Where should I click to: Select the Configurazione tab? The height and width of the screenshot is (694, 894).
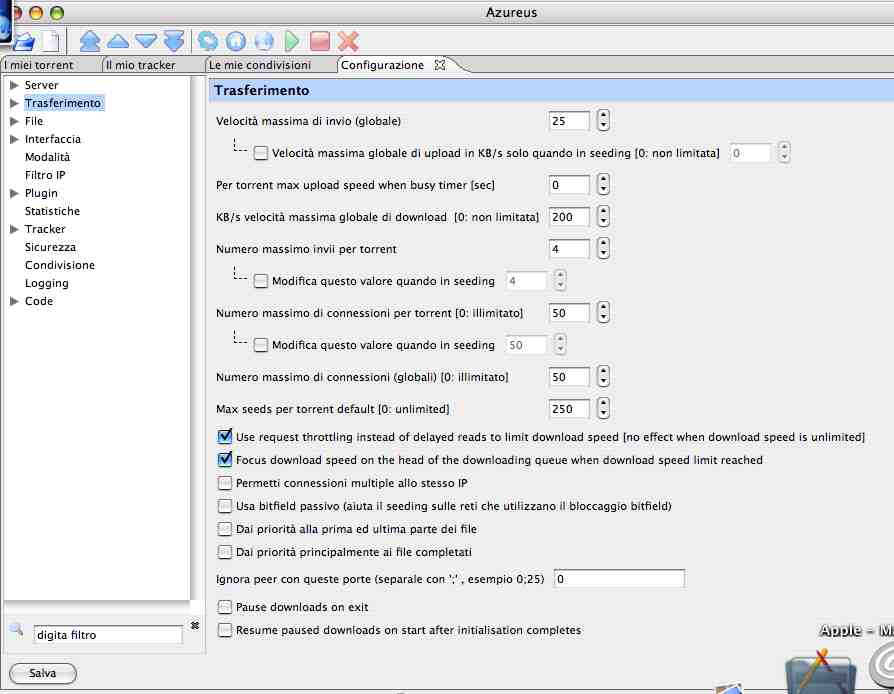[x=383, y=65]
